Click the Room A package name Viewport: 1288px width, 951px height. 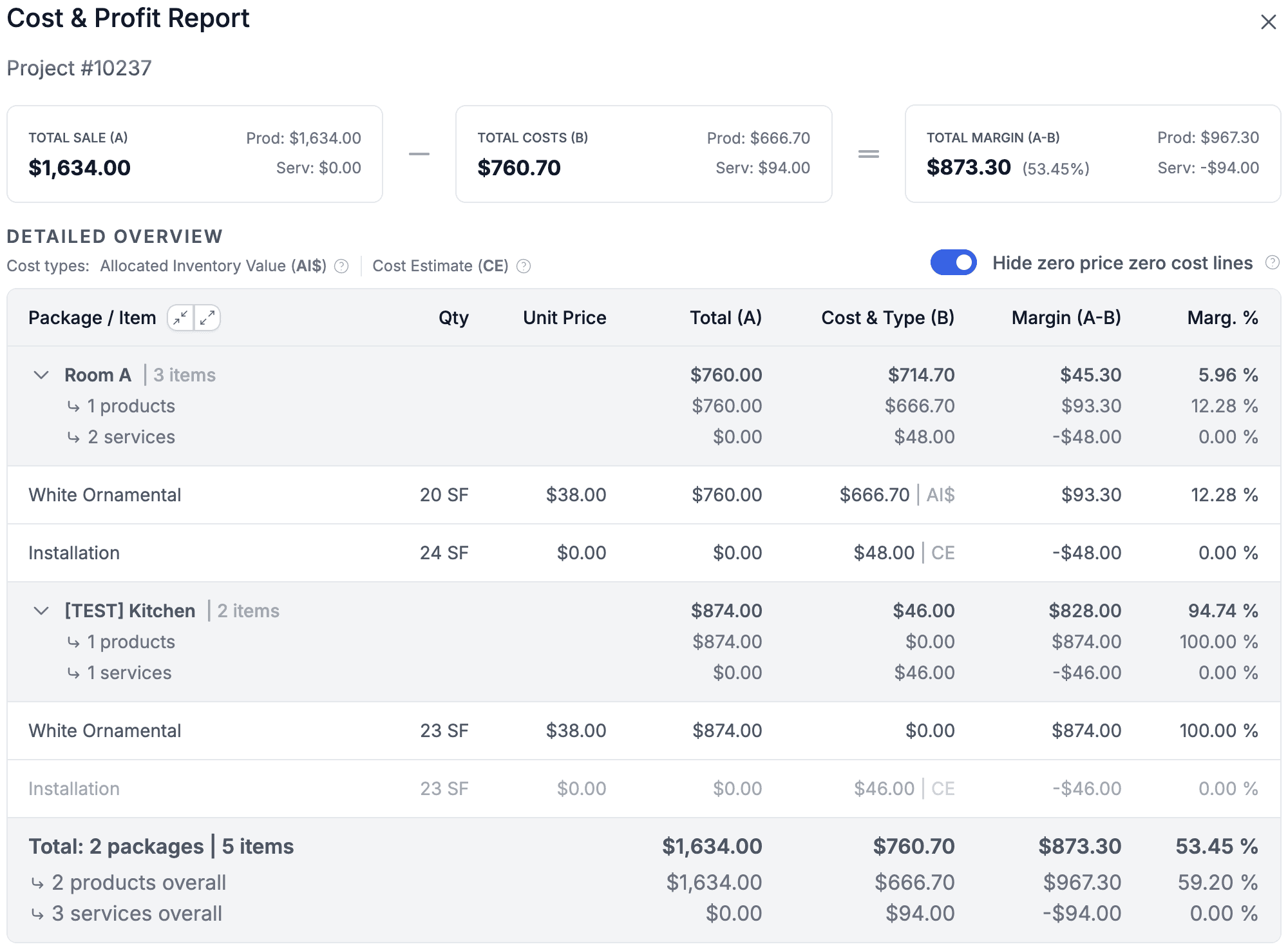pyautogui.click(x=98, y=375)
